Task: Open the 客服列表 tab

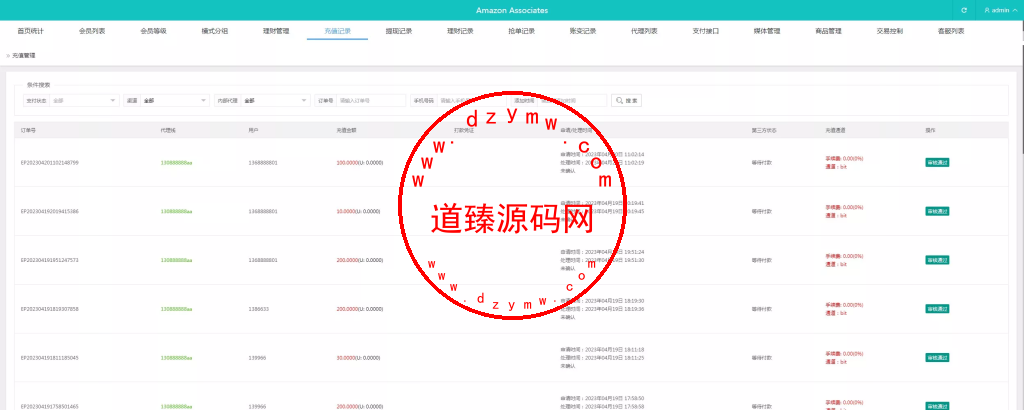Action: tap(951, 31)
